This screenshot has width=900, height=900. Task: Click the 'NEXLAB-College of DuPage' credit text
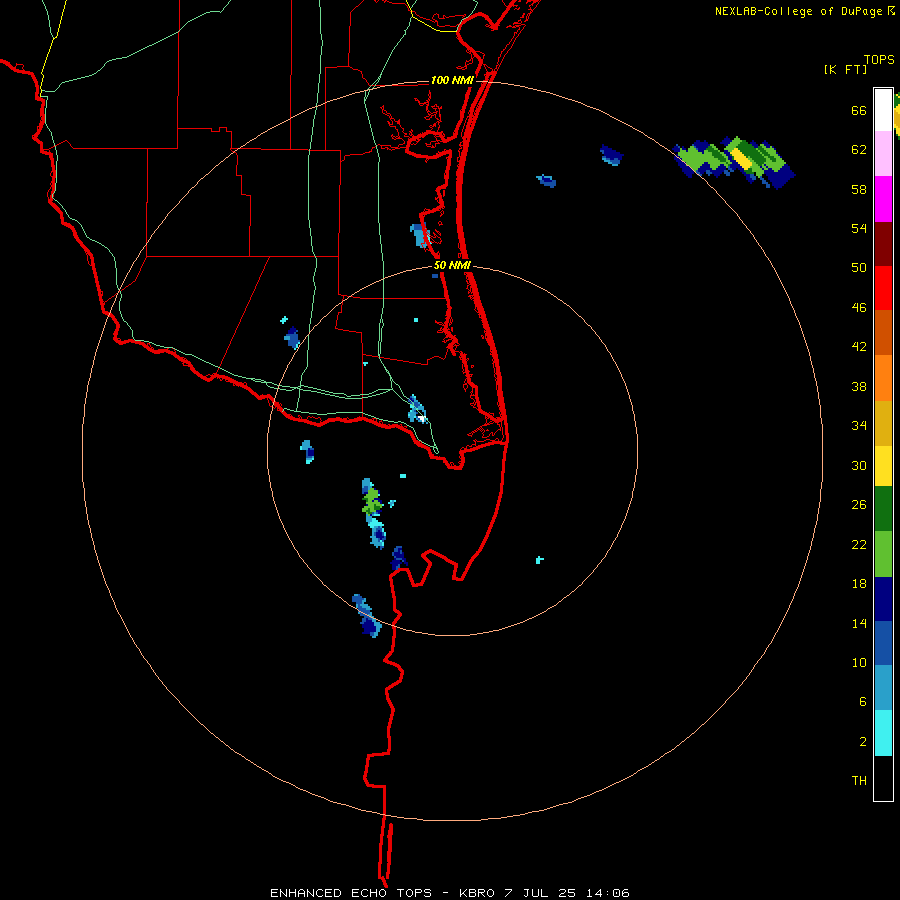(798, 11)
